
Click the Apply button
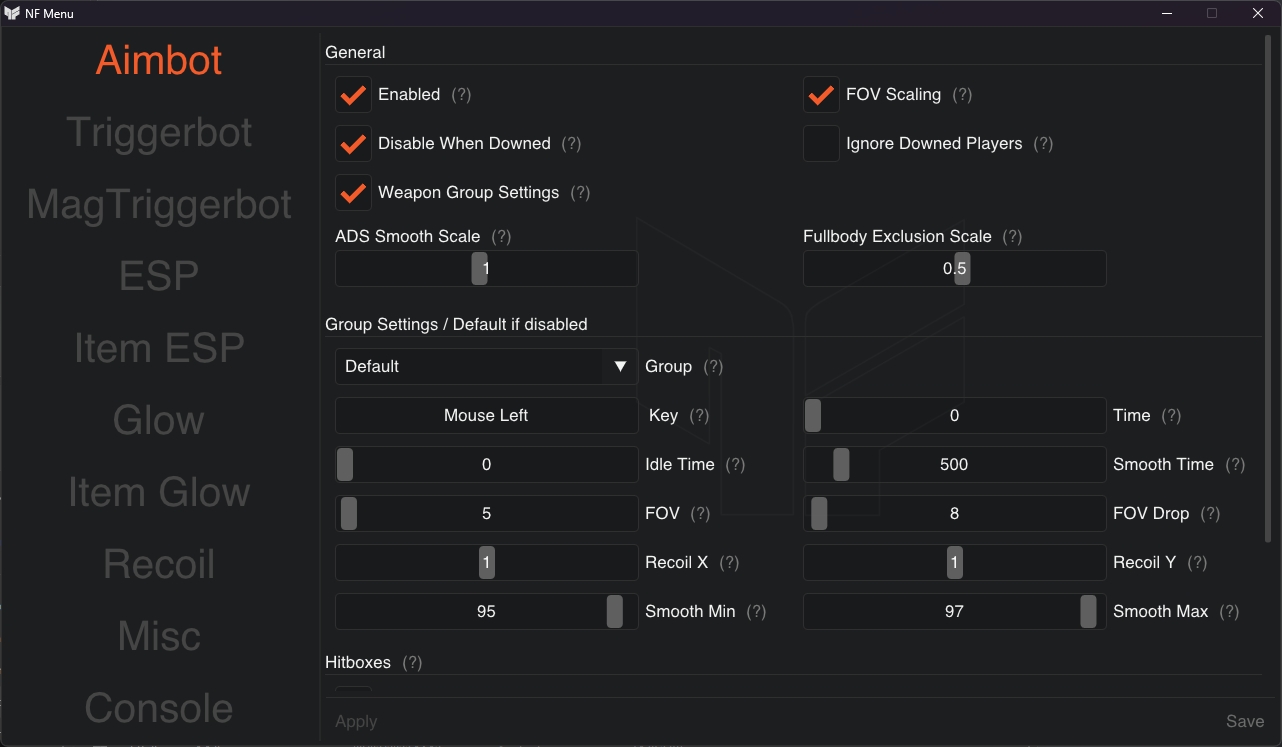(x=355, y=721)
